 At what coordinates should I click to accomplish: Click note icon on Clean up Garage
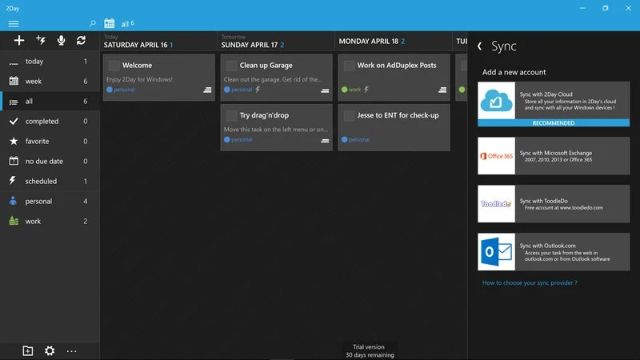pos(325,90)
